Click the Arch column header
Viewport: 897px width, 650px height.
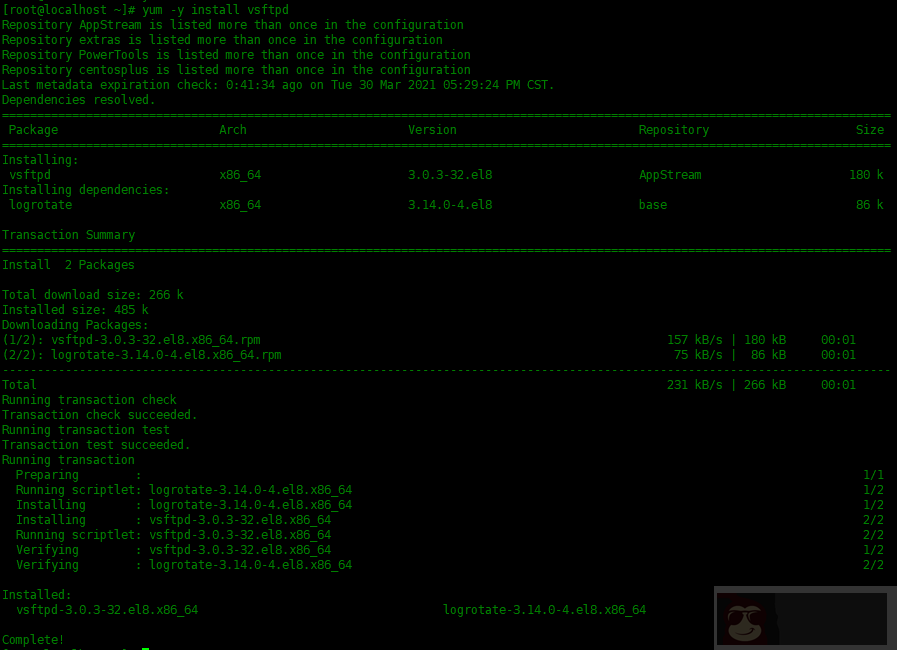point(232,129)
